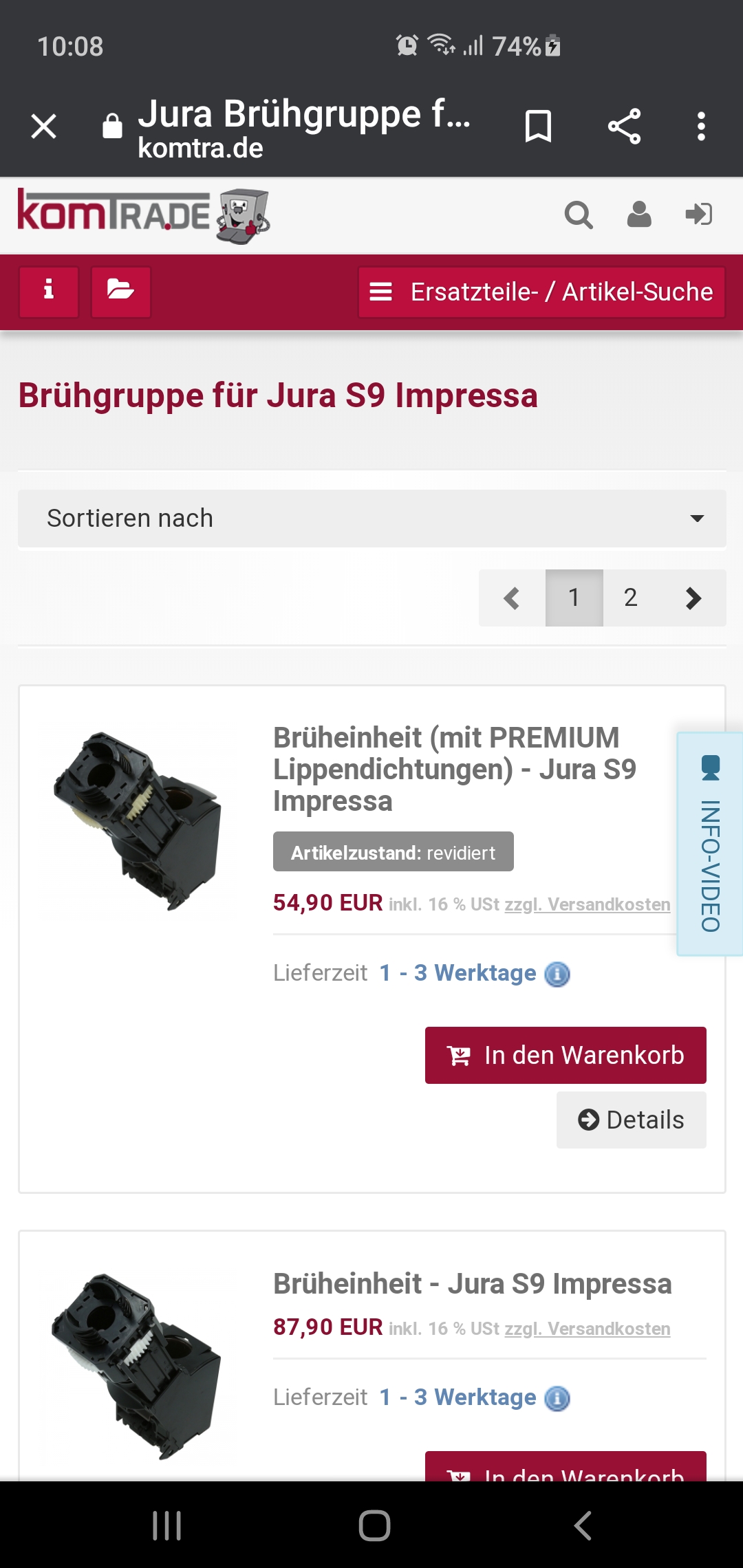Click delivery info icon for 54,90 EUR item
Screen dimensions: 743x1568
557,974
